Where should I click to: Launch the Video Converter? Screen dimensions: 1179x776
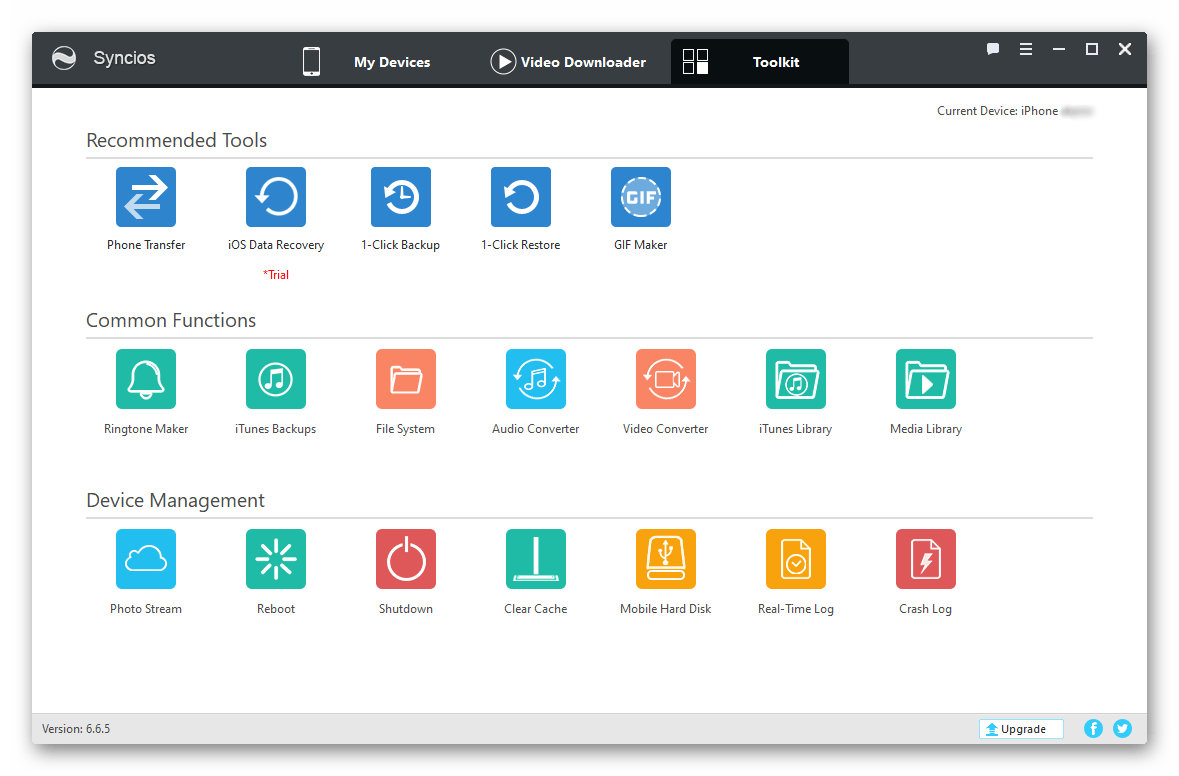click(666, 379)
